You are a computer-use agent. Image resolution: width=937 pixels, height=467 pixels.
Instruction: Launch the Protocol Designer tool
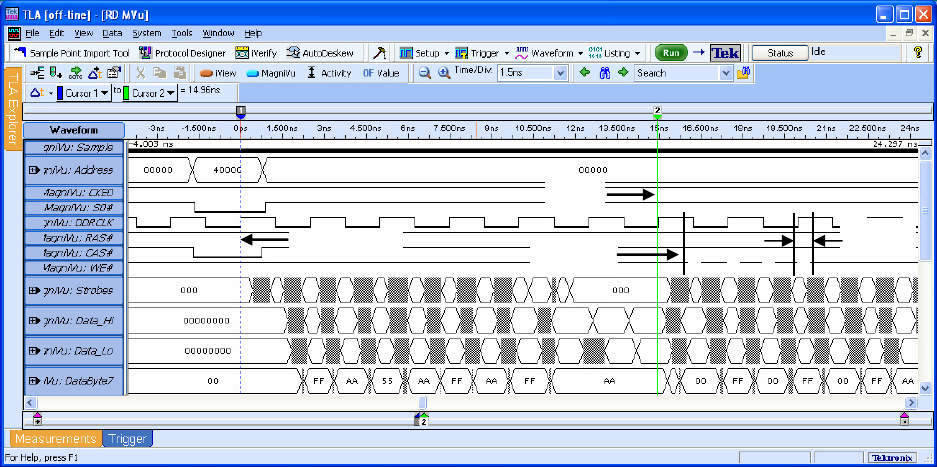pyautogui.click(x=182, y=53)
